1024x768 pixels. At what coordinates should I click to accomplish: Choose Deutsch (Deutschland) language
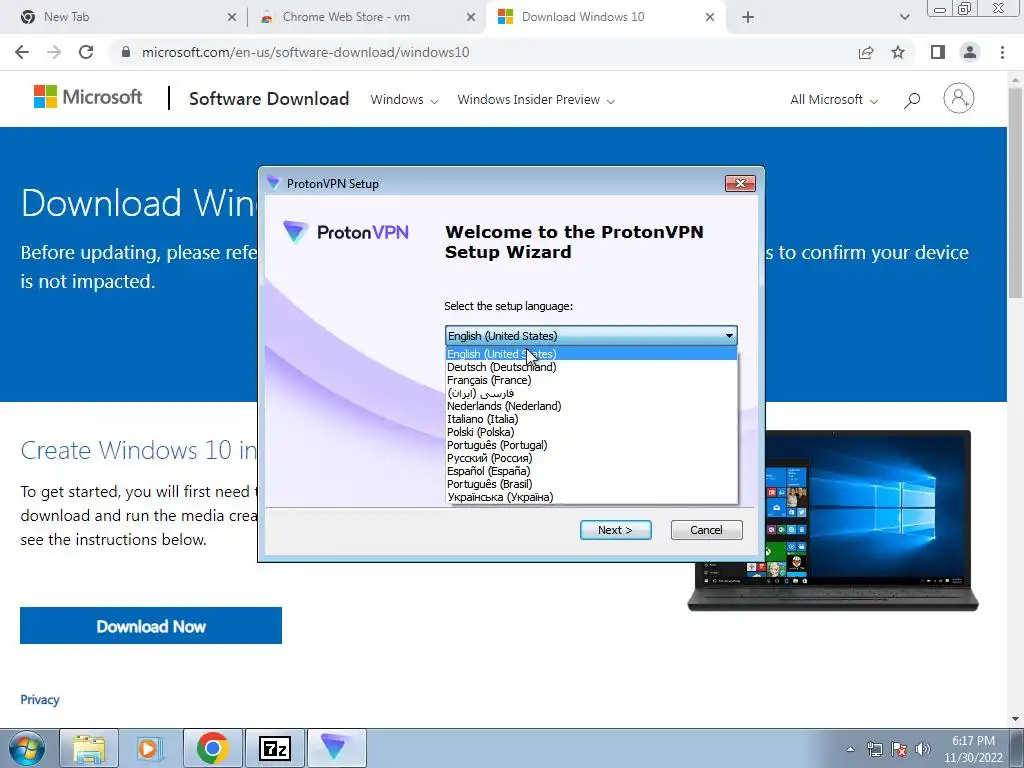click(x=591, y=367)
